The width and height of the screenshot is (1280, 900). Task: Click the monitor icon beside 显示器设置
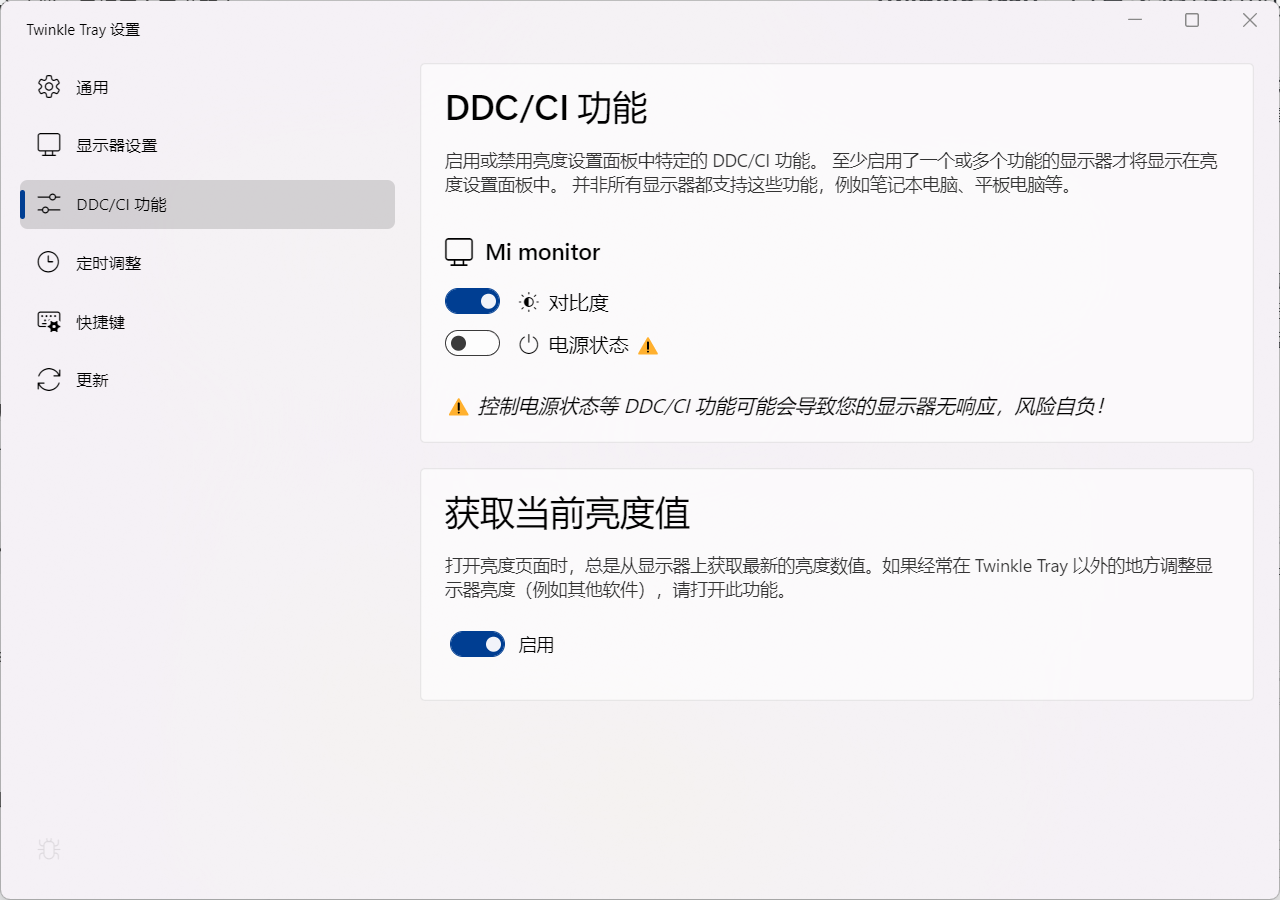pyautogui.click(x=48, y=144)
